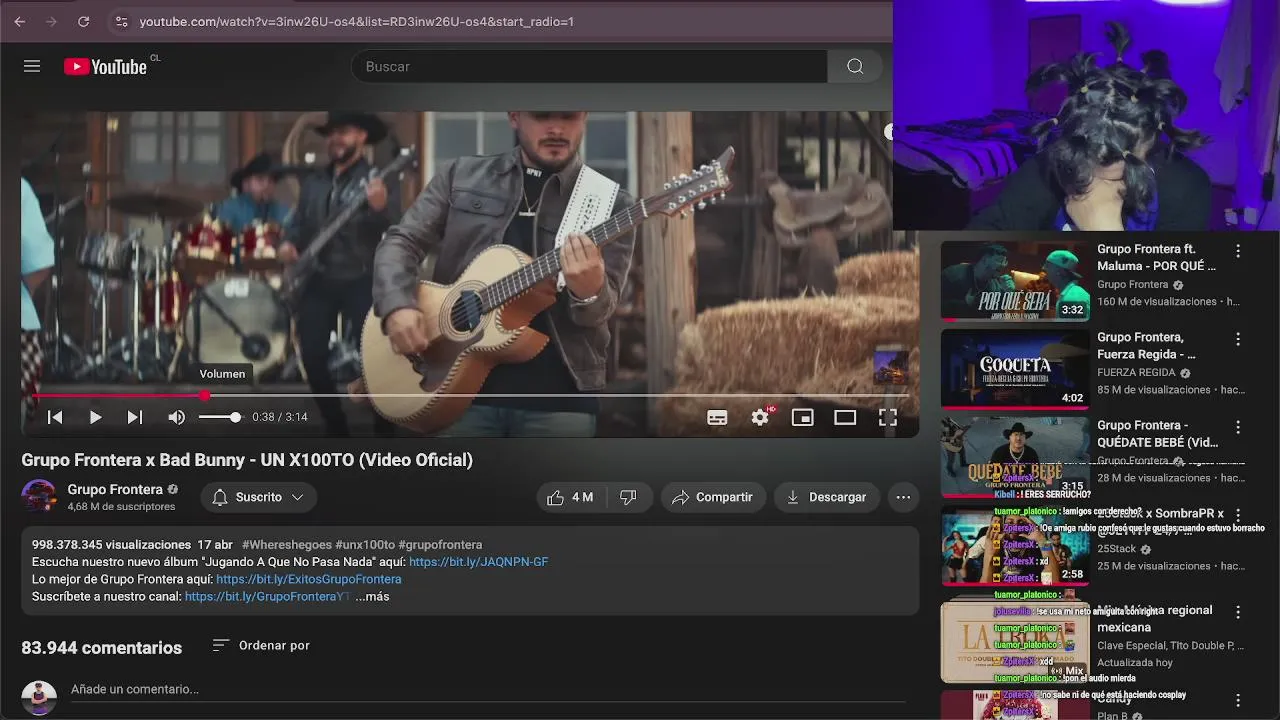
Task: Open more actions three-dot button below video
Action: pos(903,497)
